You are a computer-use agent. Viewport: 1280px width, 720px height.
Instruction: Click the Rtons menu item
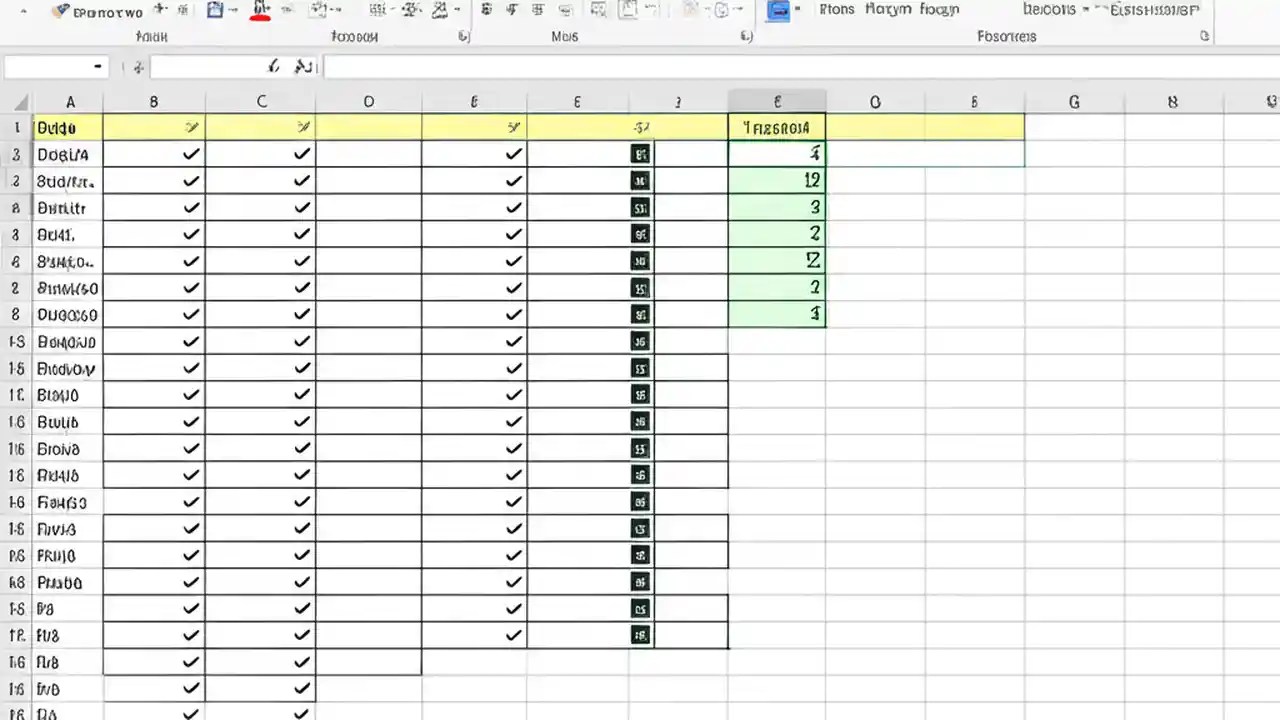tap(836, 10)
